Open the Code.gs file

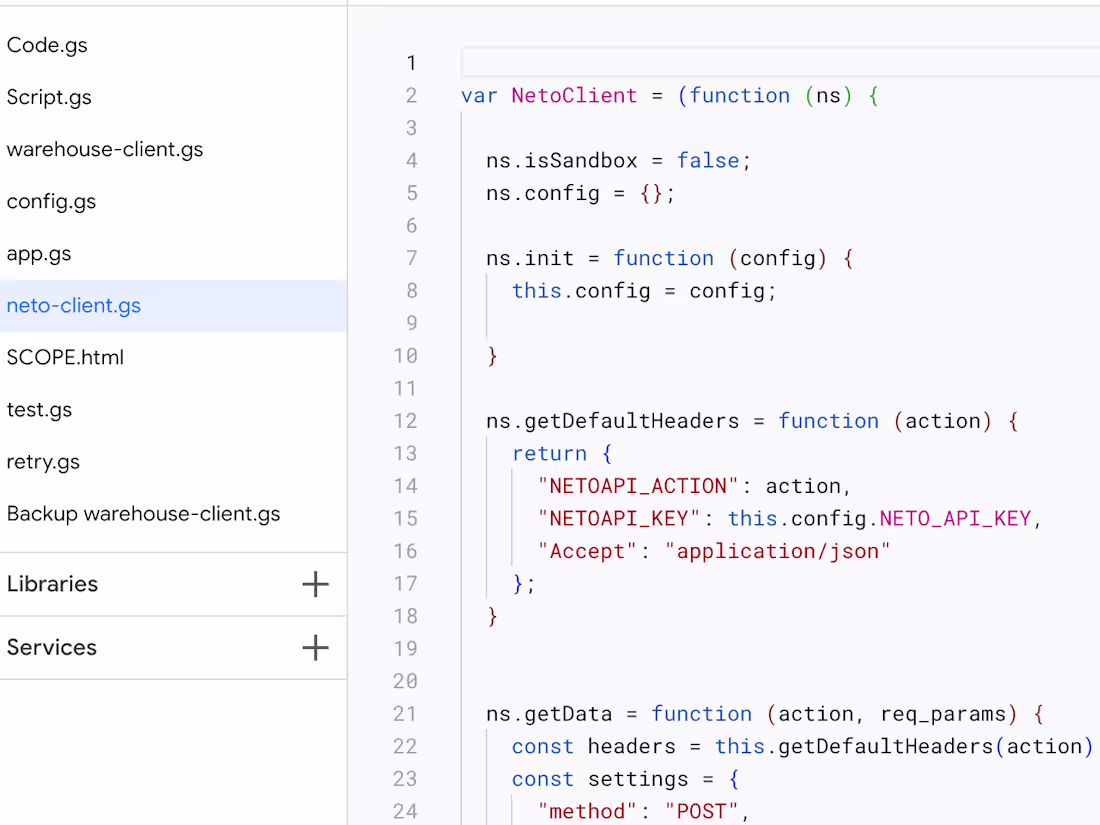46,45
